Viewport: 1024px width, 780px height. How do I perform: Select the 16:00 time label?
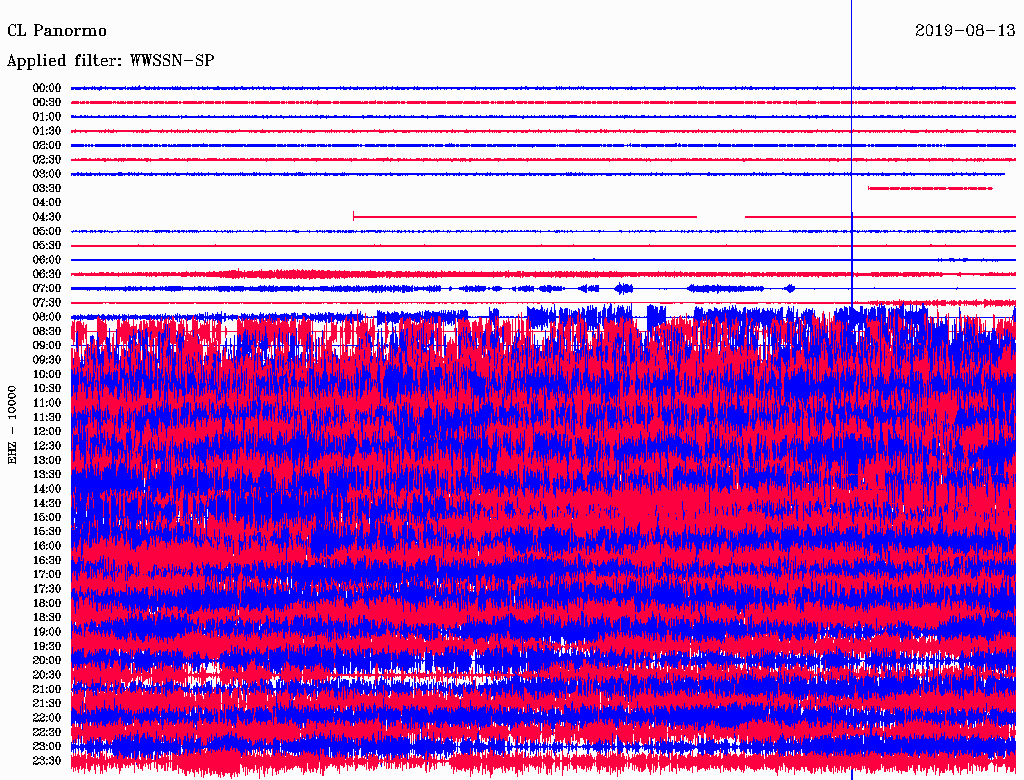tap(47, 546)
